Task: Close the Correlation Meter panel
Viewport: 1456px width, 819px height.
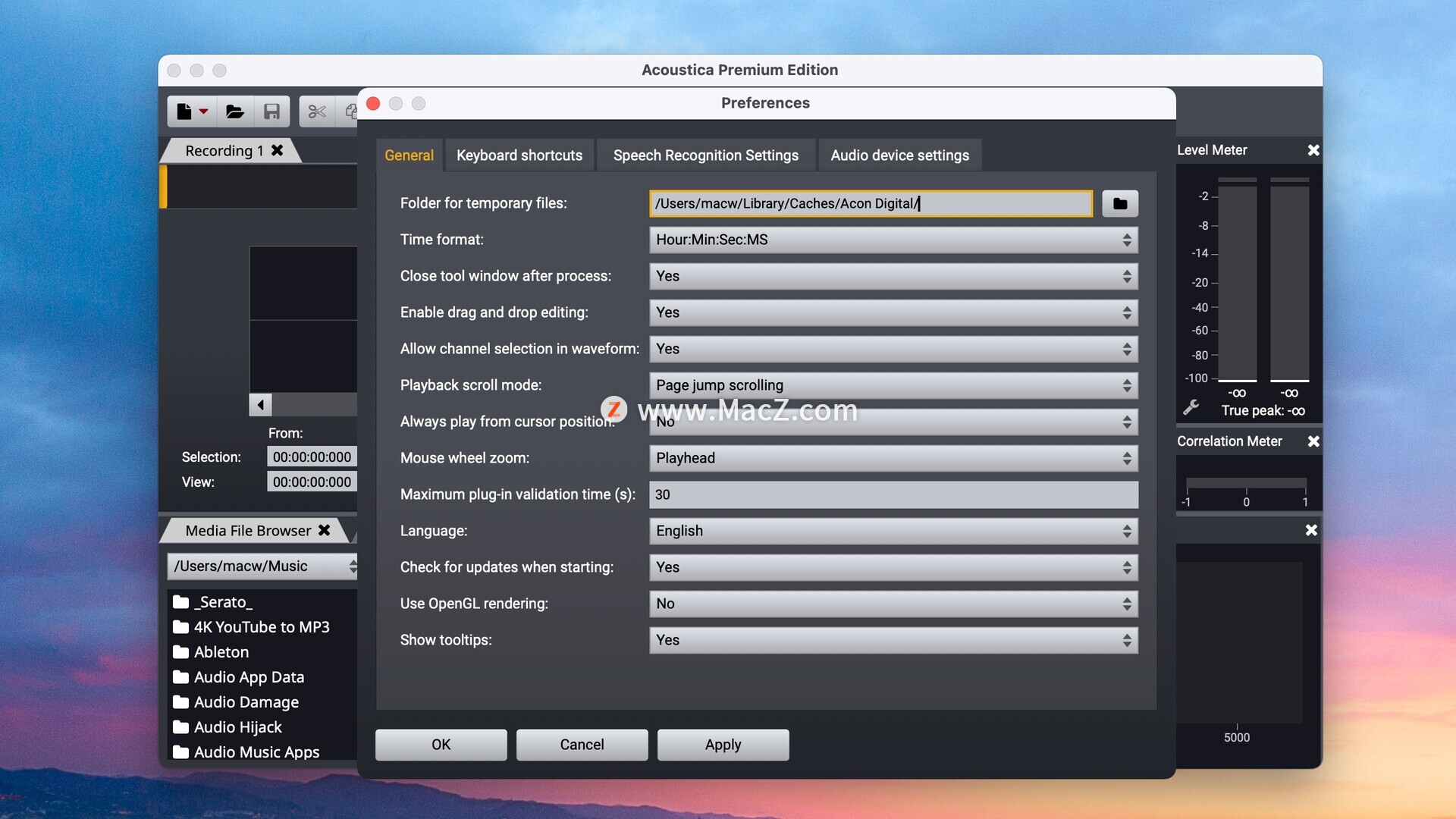Action: point(1313,441)
